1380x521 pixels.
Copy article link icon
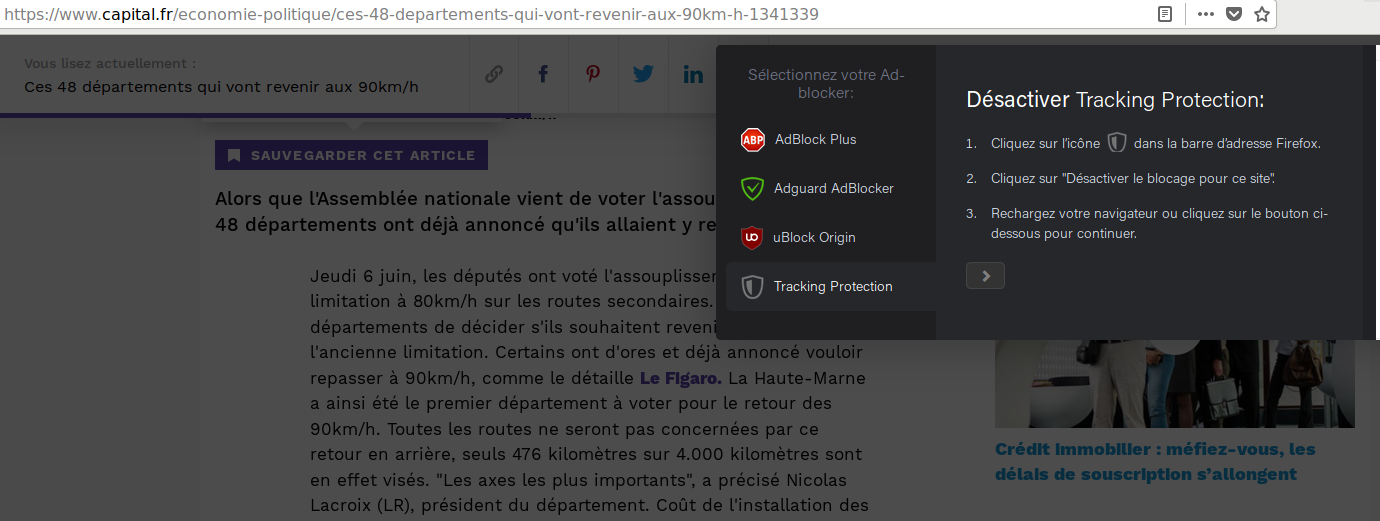[493, 74]
